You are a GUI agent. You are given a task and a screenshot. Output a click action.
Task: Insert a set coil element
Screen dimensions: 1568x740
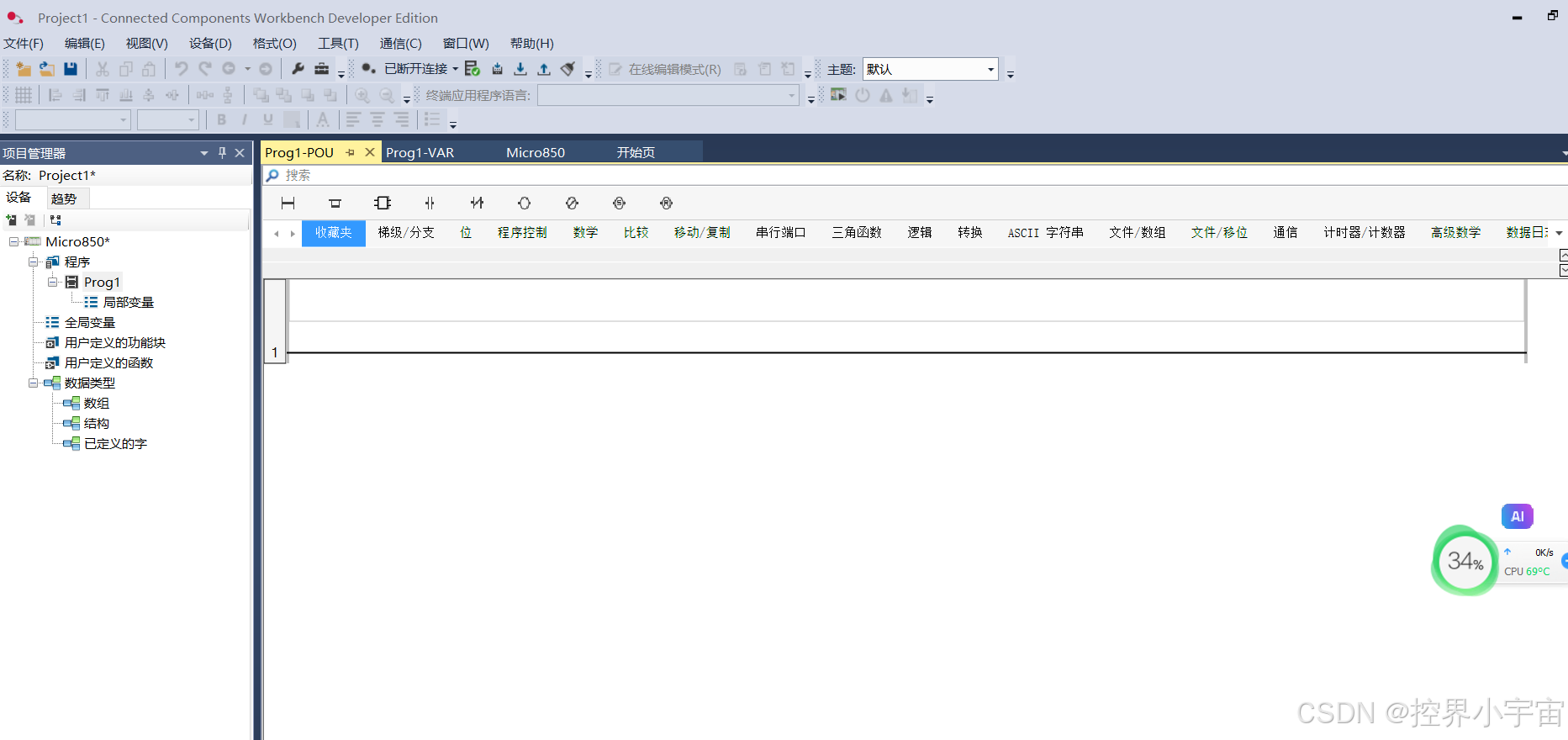(619, 203)
